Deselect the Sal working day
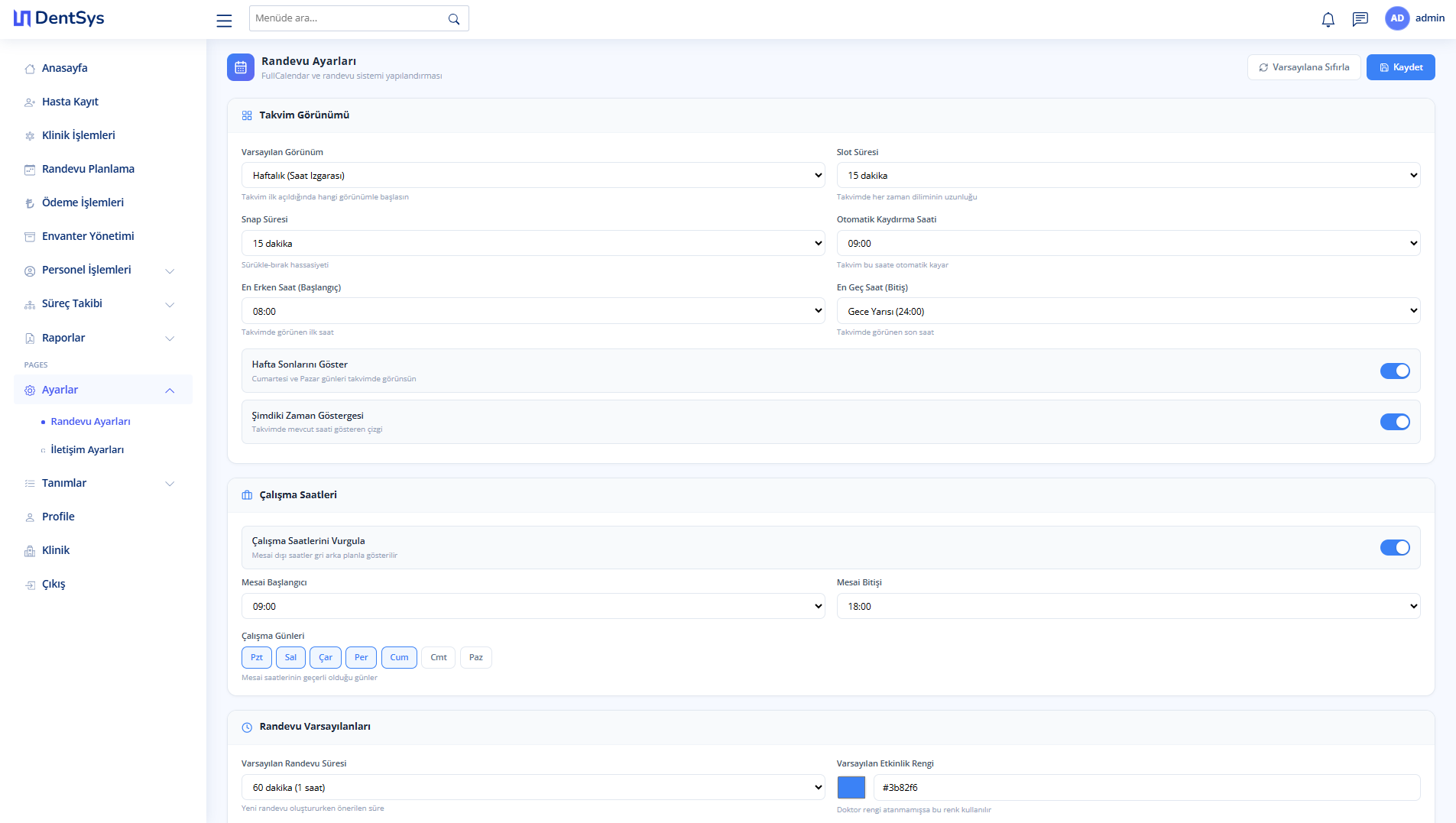 [x=290, y=657]
